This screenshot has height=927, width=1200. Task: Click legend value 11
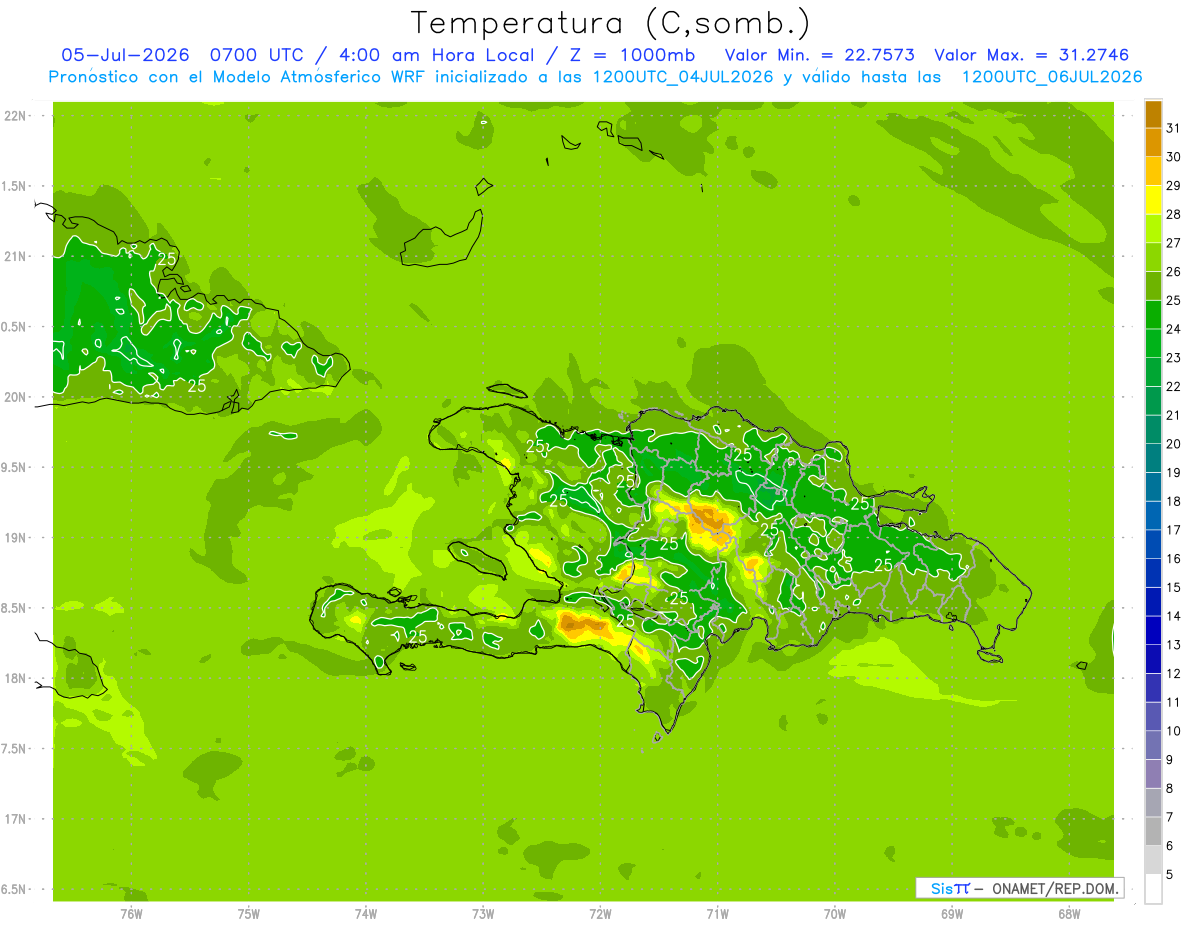[1173, 702]
